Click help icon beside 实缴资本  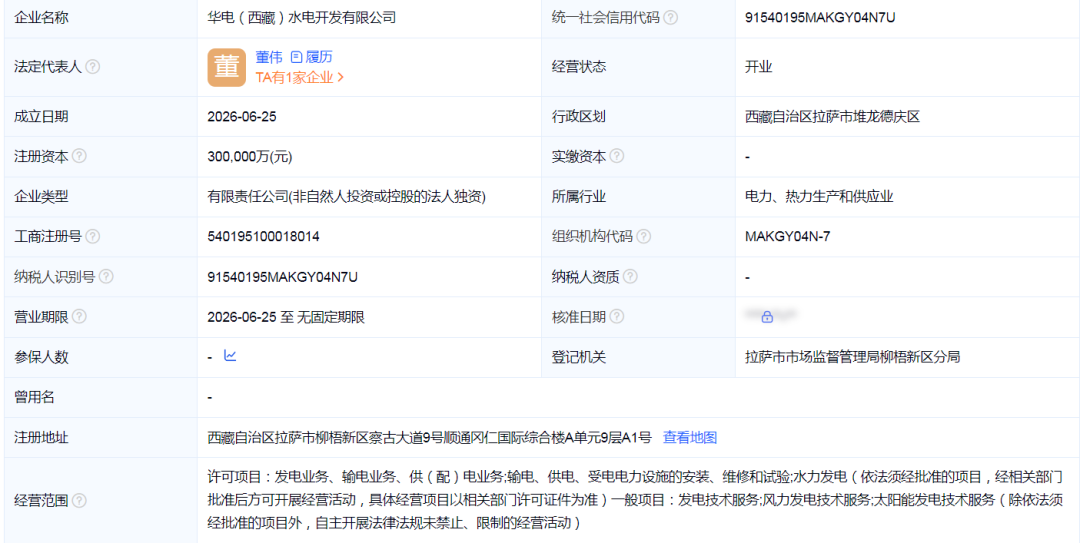[x=616, y=156]
